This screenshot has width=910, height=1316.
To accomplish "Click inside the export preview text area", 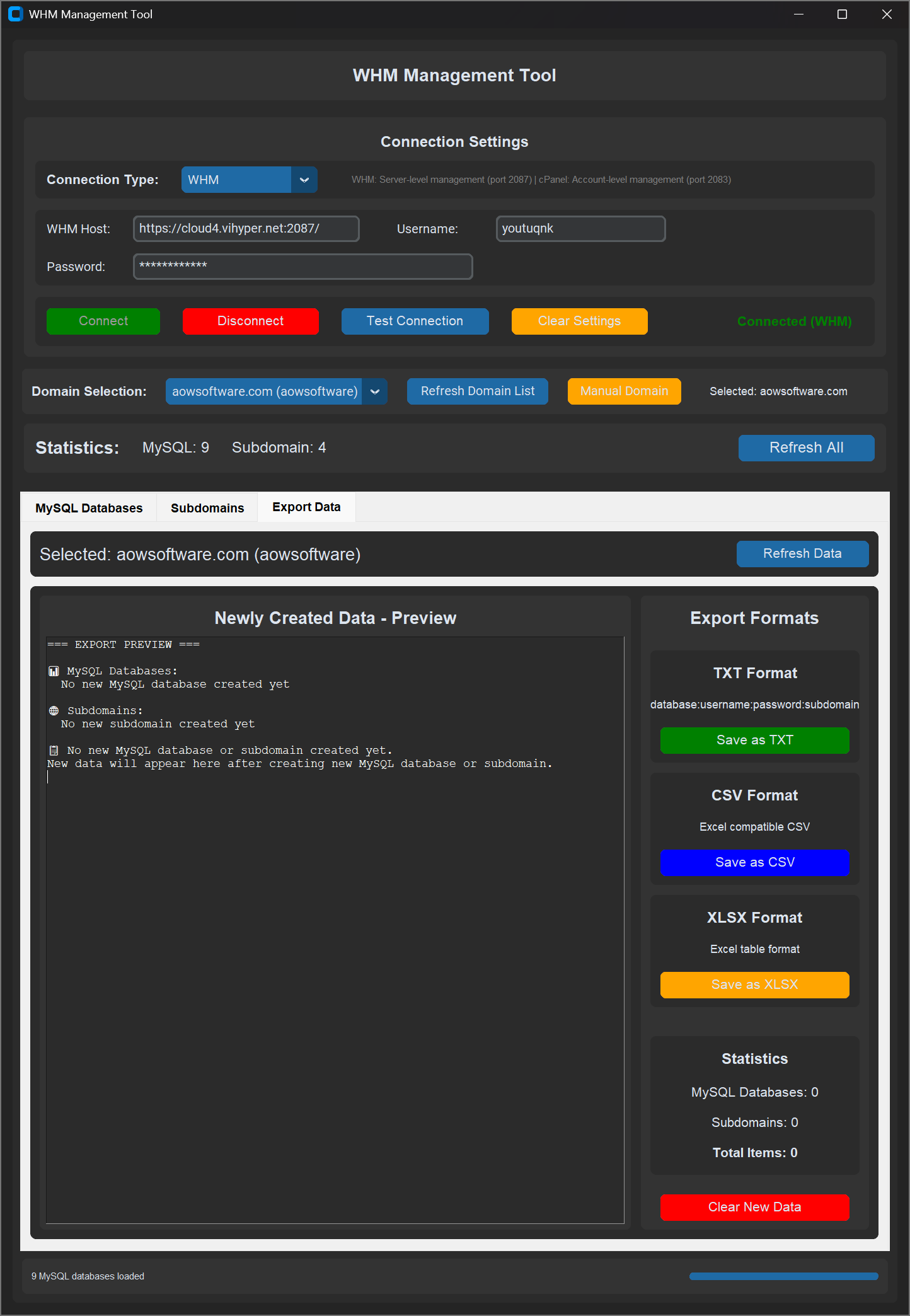I will [x=335, y=930].
